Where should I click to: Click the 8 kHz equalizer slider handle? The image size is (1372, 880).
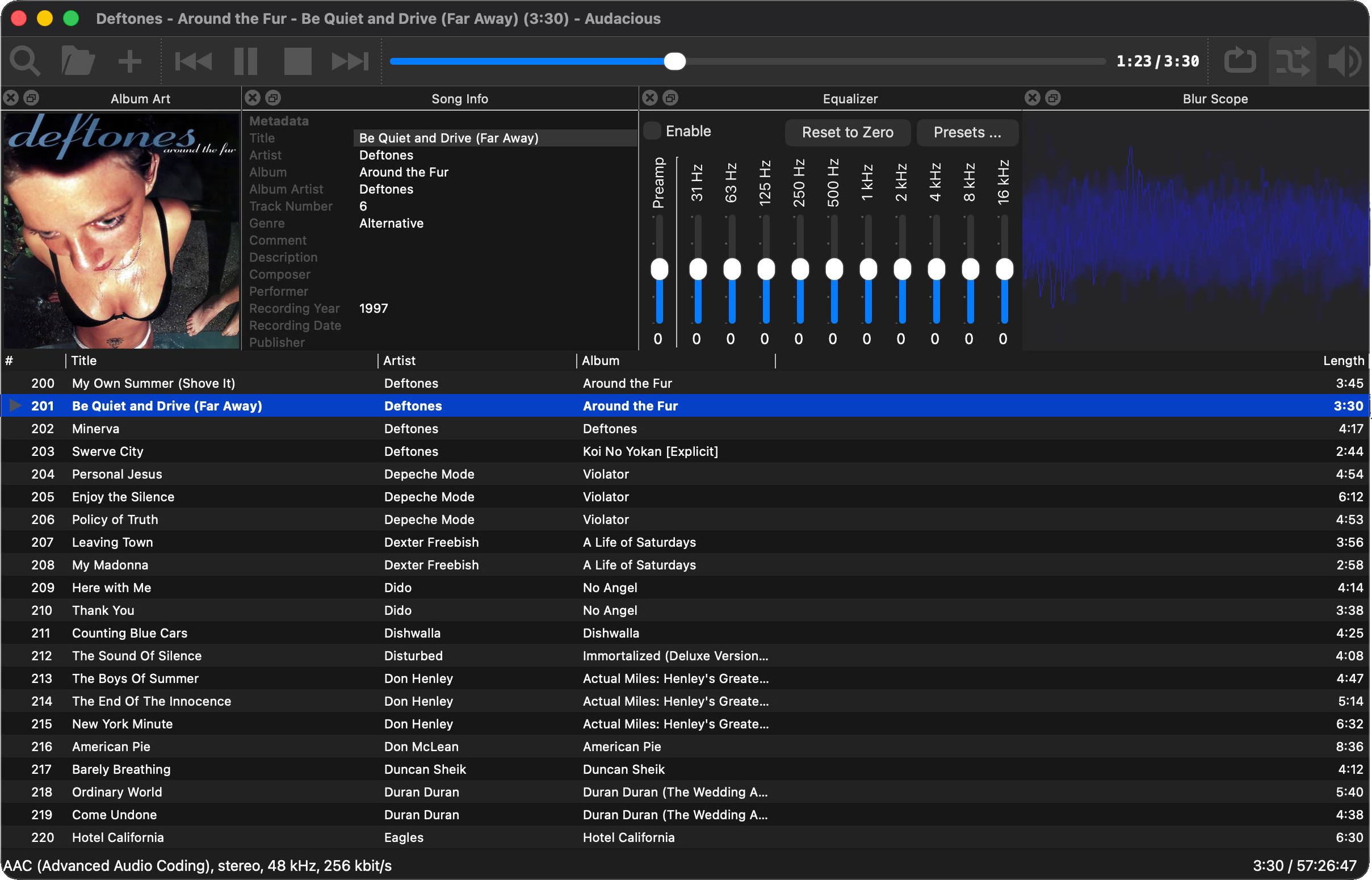click(x=971, y=269)
